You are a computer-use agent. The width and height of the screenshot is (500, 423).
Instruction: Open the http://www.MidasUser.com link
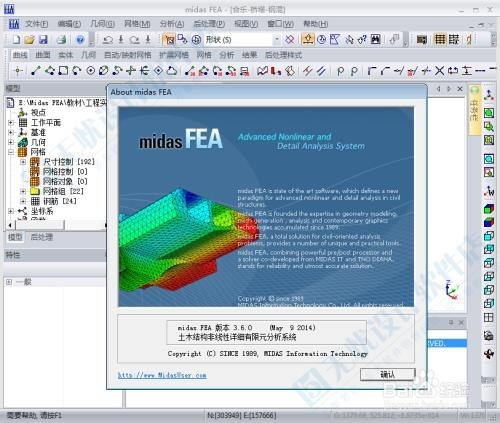pyautogui.click(x=162, y=375)
